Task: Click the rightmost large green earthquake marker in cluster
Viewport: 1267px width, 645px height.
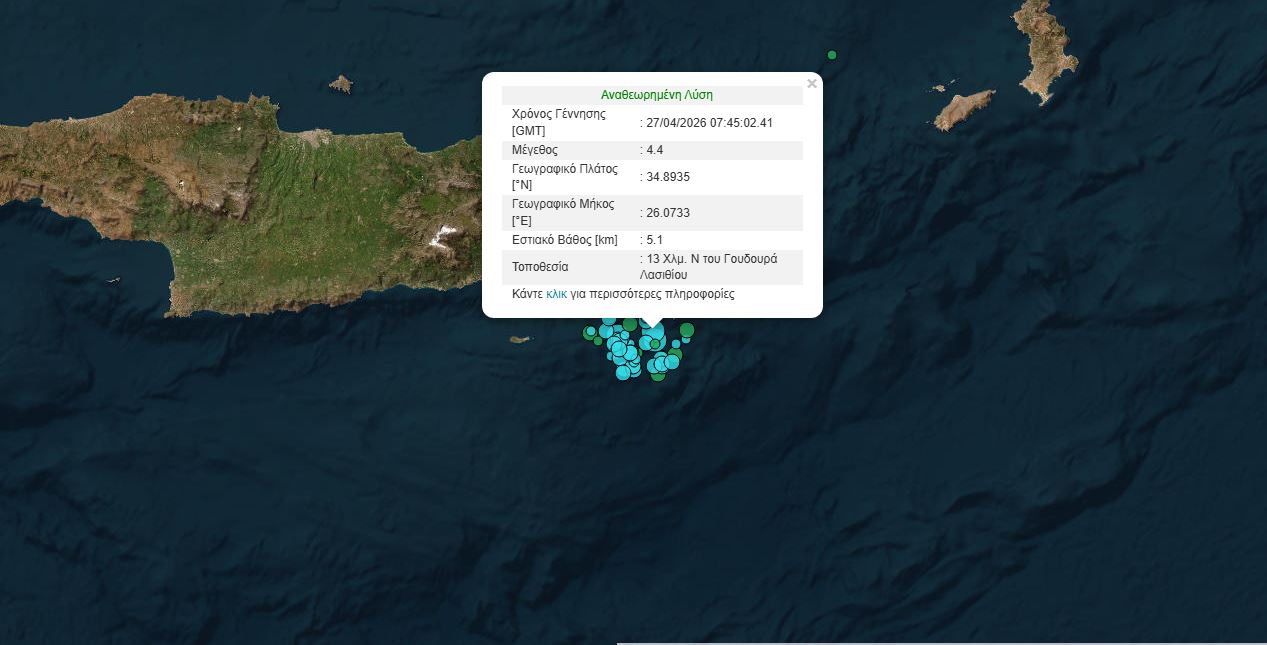Action: 687,330
